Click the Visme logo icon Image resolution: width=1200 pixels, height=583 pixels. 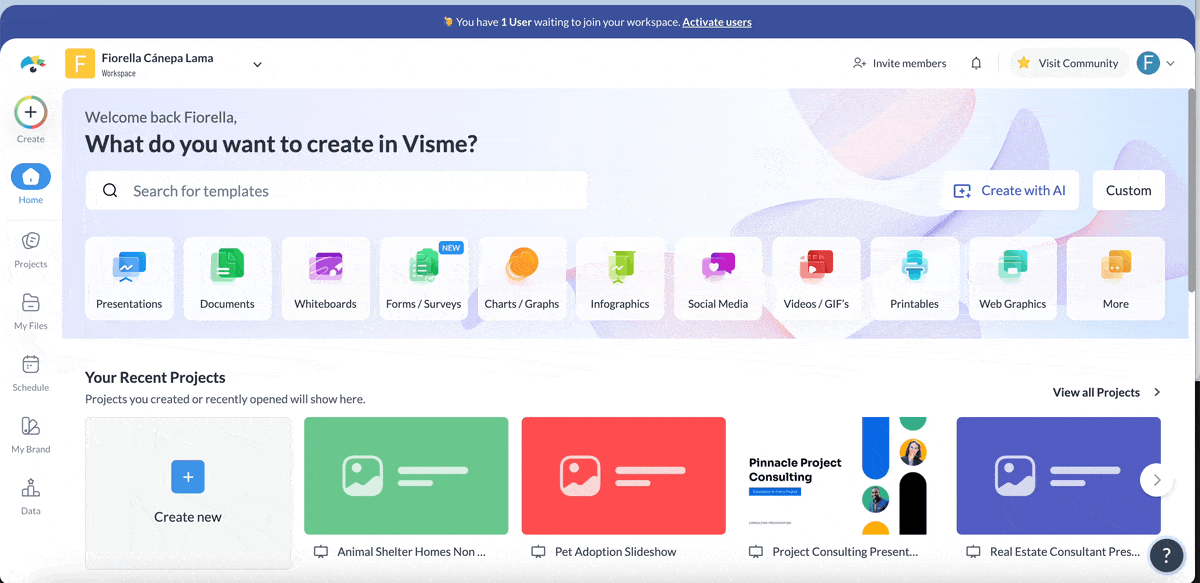coord(32,64)
